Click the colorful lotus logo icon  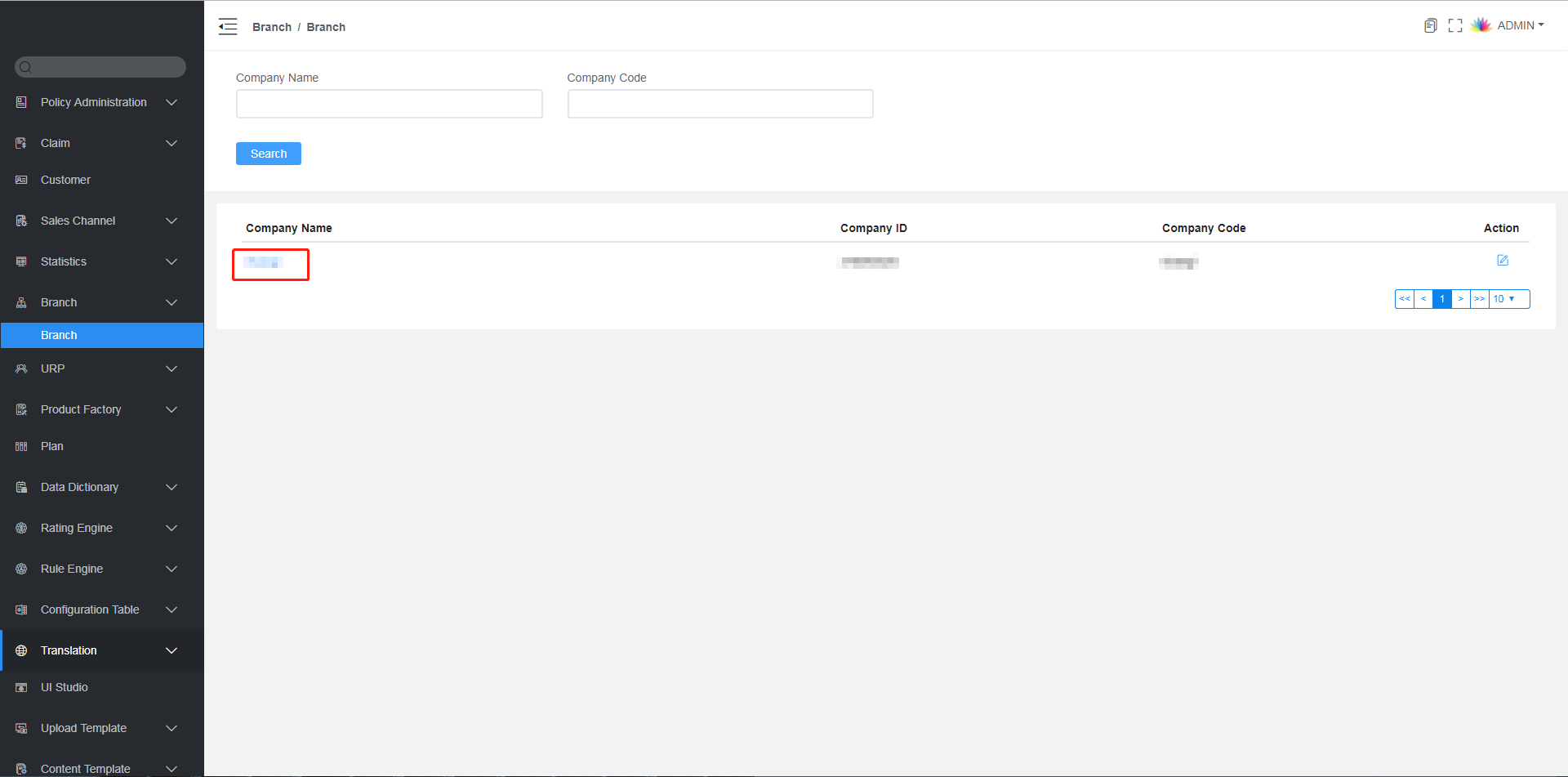click(1481, 25)
